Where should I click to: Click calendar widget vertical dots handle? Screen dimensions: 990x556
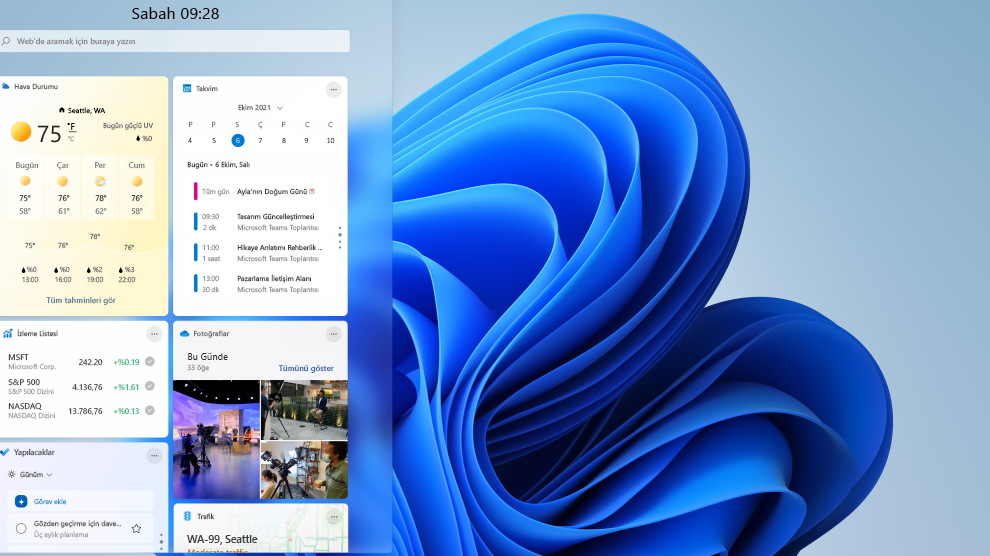click(x=340, y=237)
